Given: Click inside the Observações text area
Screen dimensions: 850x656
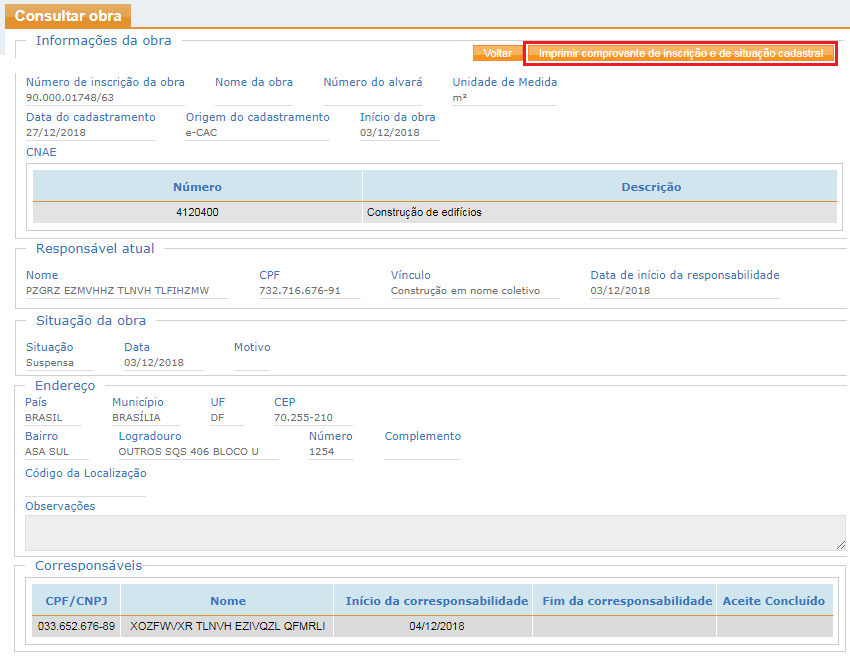Looking at the screenshot, I should tap(434, 532).
